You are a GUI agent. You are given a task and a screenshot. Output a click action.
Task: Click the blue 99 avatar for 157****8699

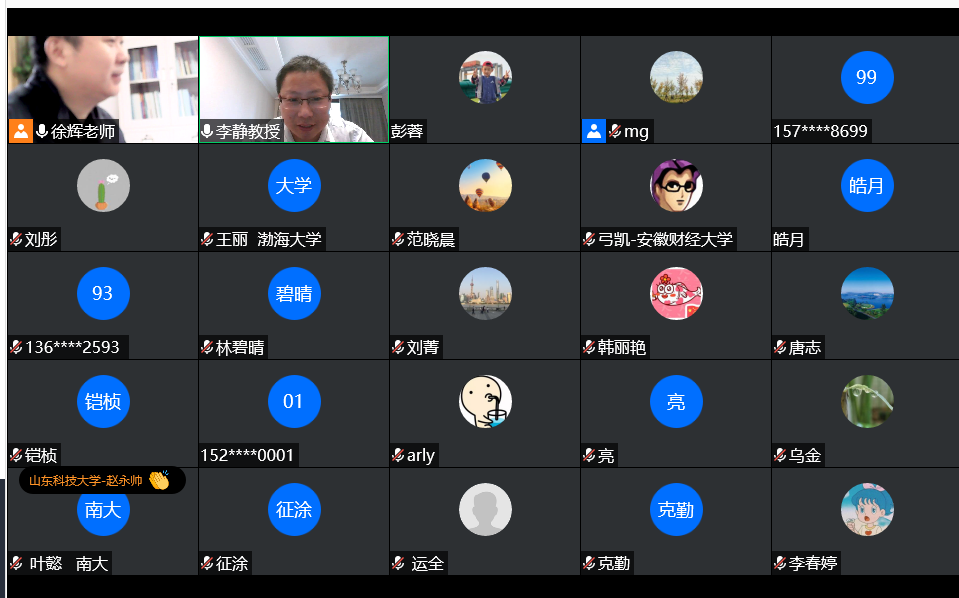[x=867, y=77]
